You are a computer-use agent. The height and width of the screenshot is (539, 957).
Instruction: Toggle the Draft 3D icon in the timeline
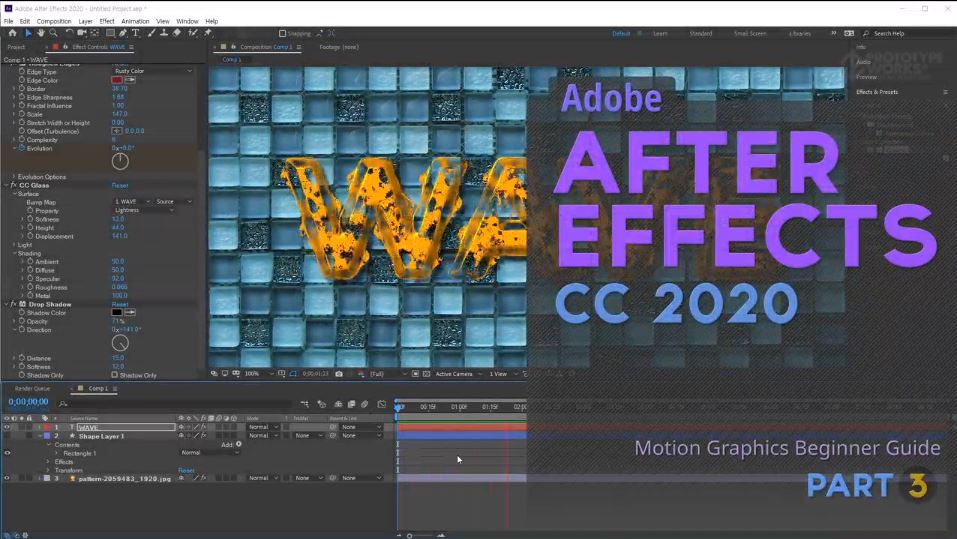[x=322, y=404]
